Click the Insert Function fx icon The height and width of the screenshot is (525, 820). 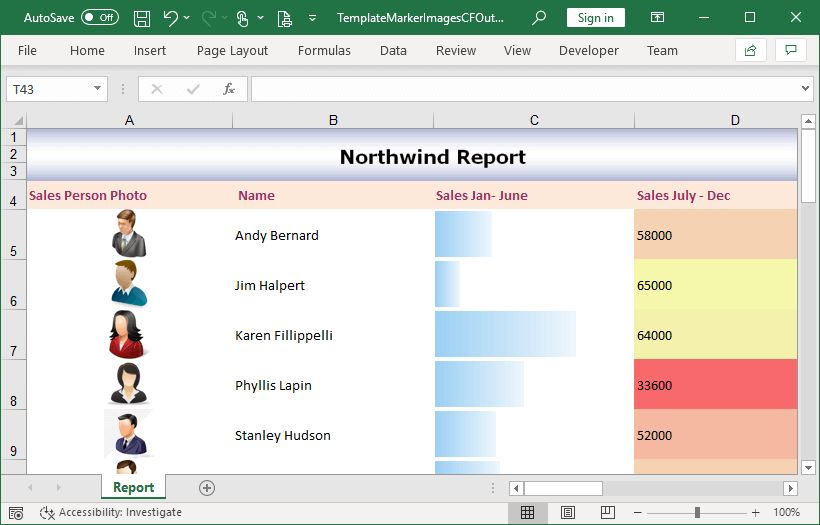(x=229, y=89)
